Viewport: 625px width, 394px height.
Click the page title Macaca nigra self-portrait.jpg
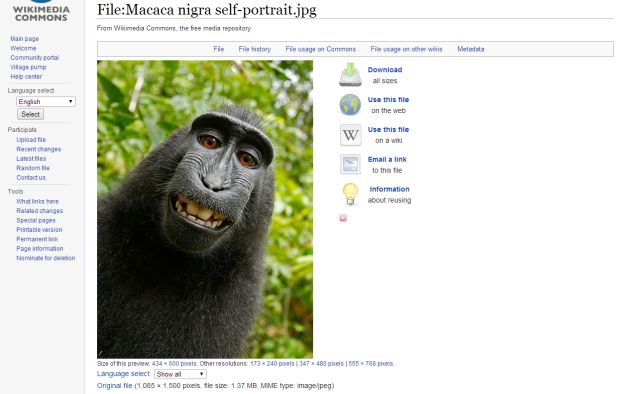tap(206, 10)
